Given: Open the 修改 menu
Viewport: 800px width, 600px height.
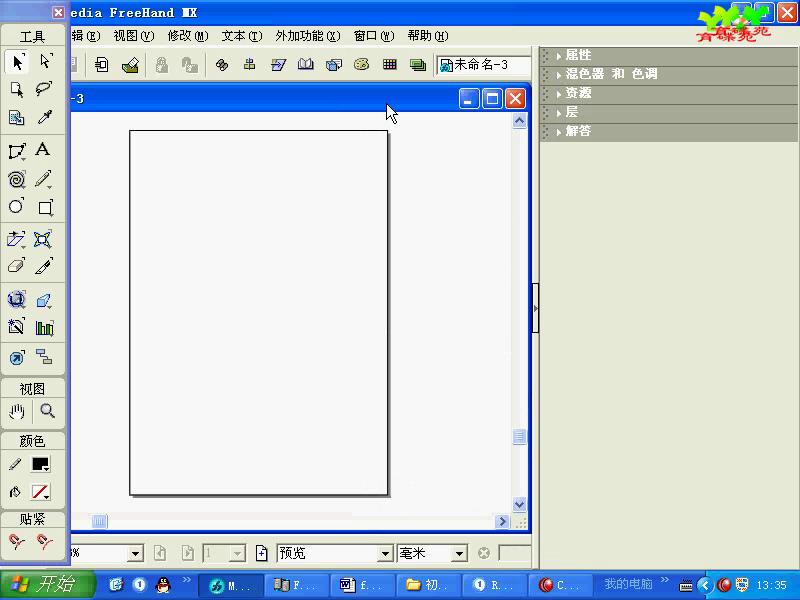Looking at the screenshot, I should 188,36.
